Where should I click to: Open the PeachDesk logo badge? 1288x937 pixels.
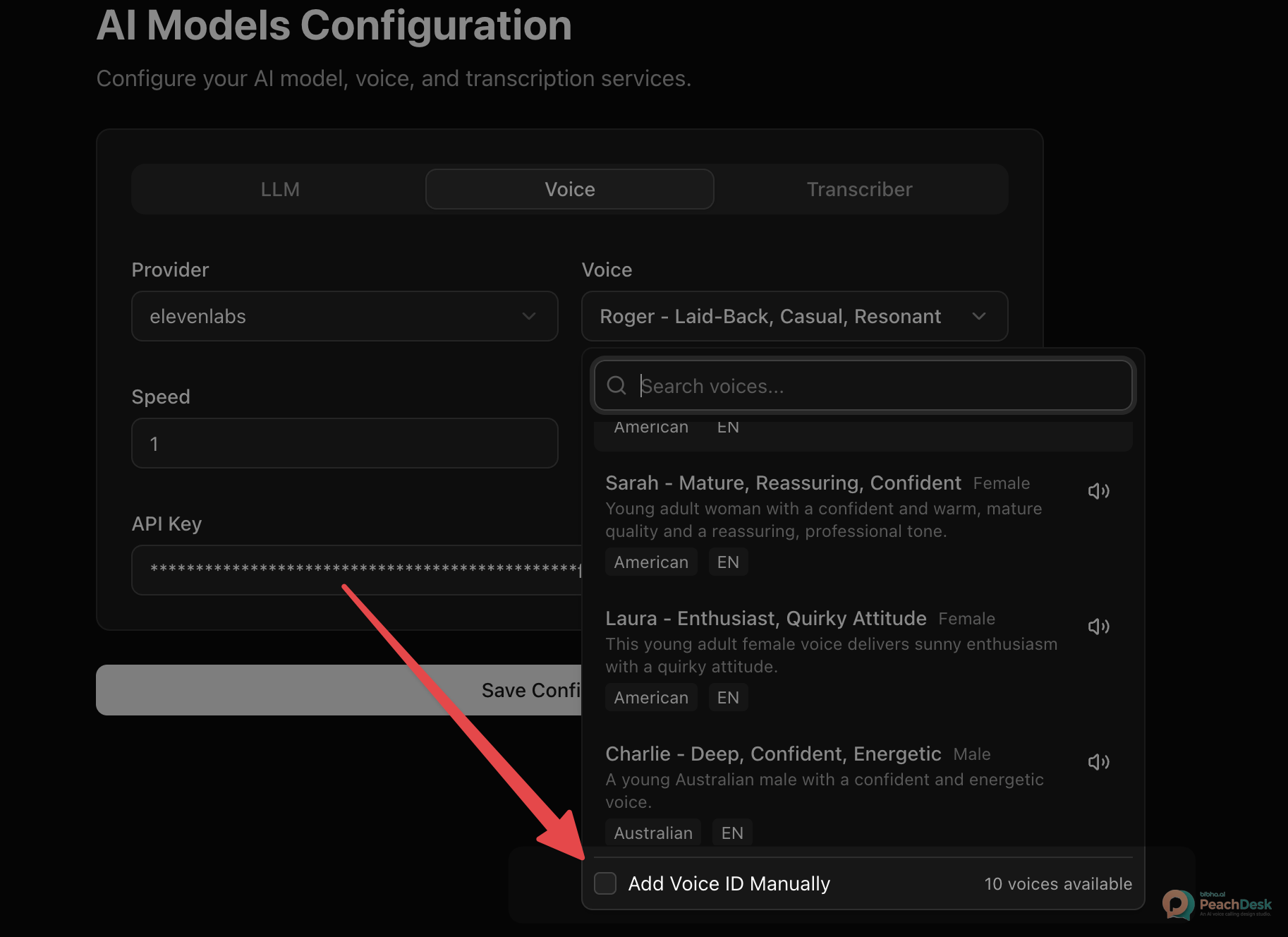pos(1217,905)
